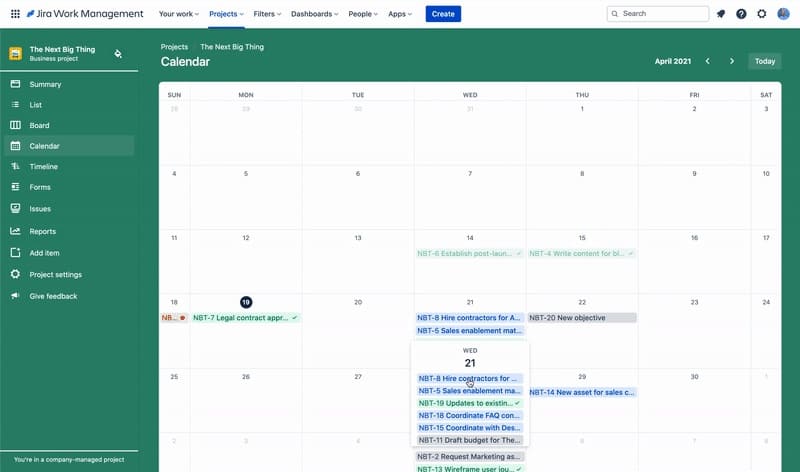The image size is (800, 472).
Task: Open NBT-11 Draft budget in popup
Action: [x=470, y=440]
